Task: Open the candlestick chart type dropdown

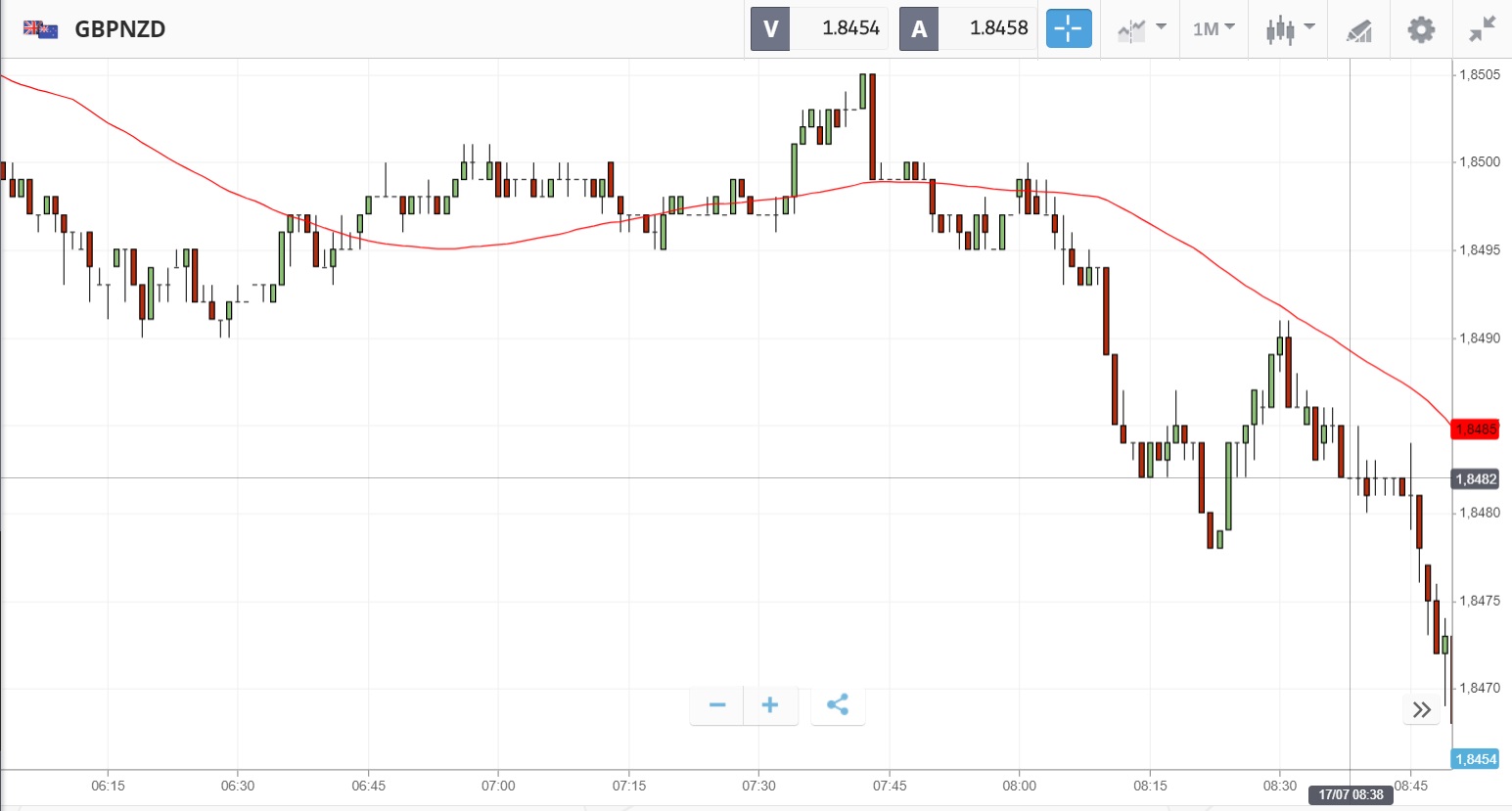Action: point(1289,28)
